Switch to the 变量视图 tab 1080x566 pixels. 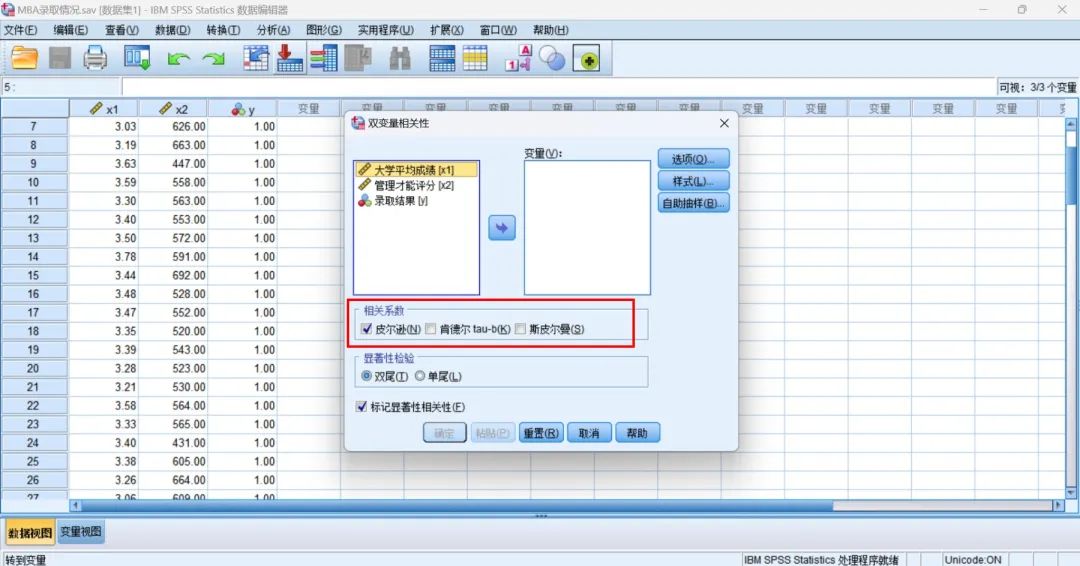click(x=81, y=532)
